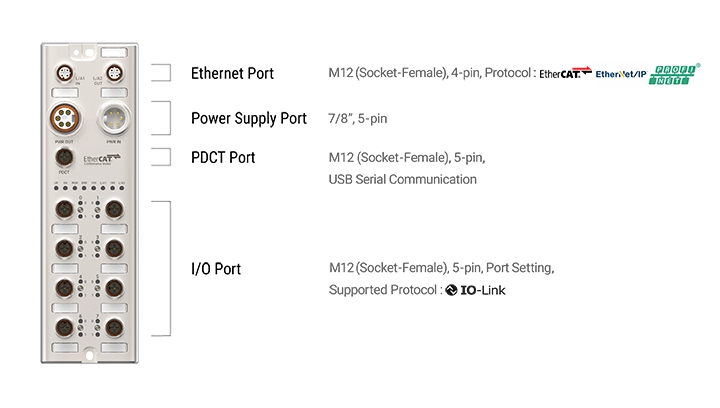Click the "Supported Protocol" text
Screen dimensions: 720x408
(385, 290)
